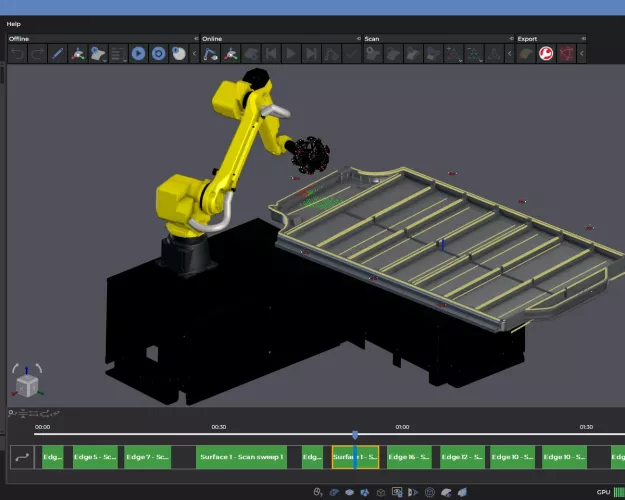Click the robot icon in Online toolbar
The image size is (625, 500).
click(x=211, y=54)
